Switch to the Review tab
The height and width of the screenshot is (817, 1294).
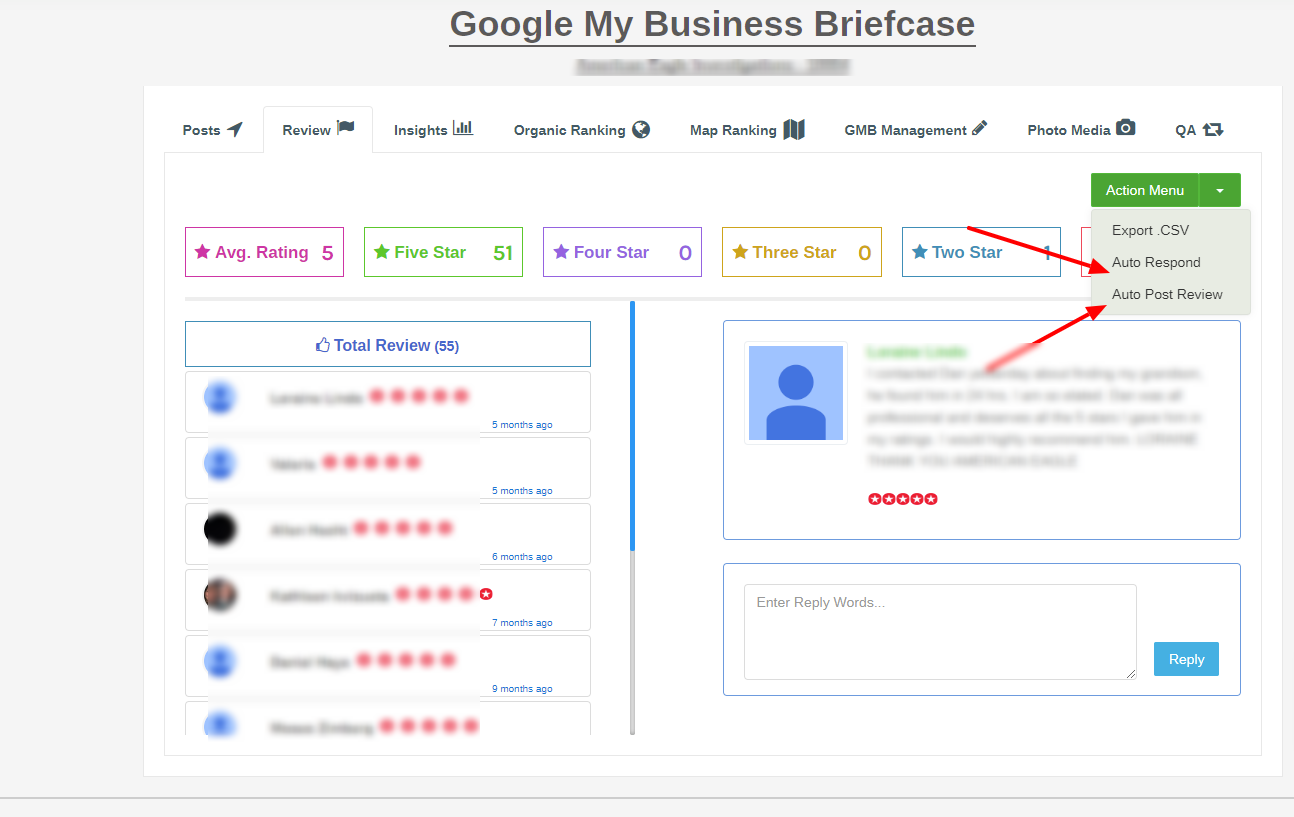pos(318,129)
